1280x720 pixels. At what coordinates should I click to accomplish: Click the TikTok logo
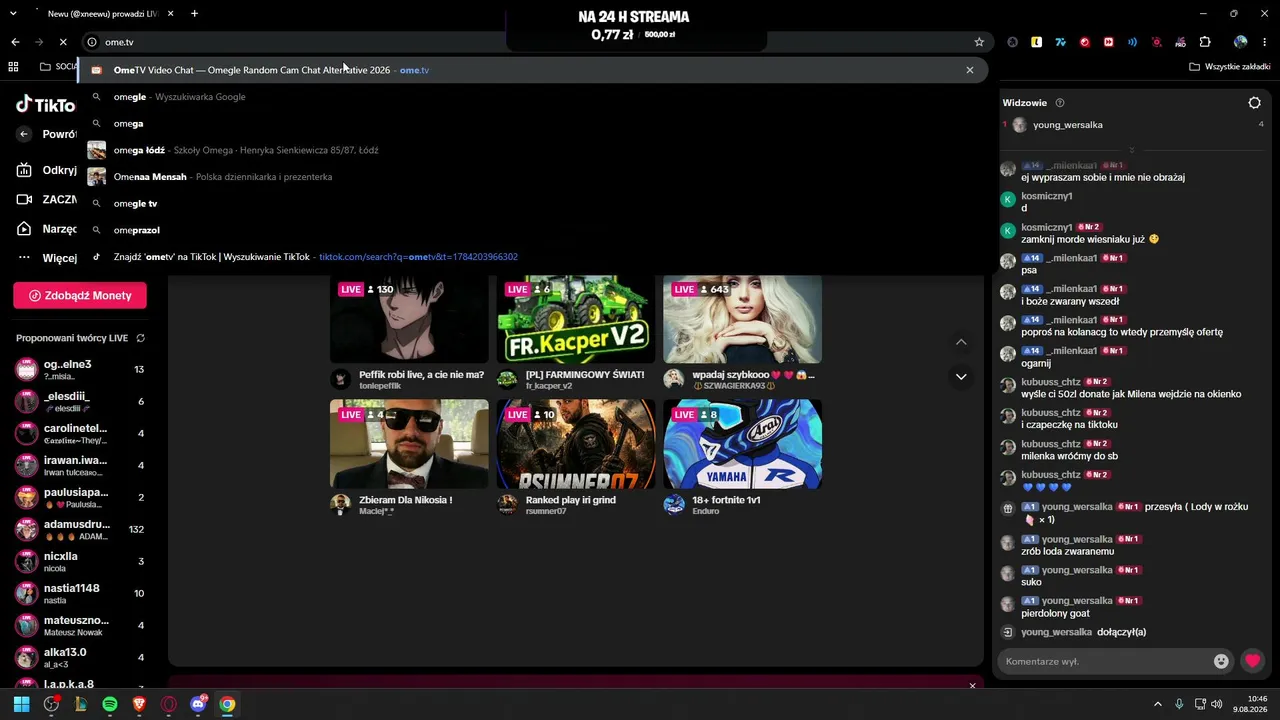click(x=45, y=105)
